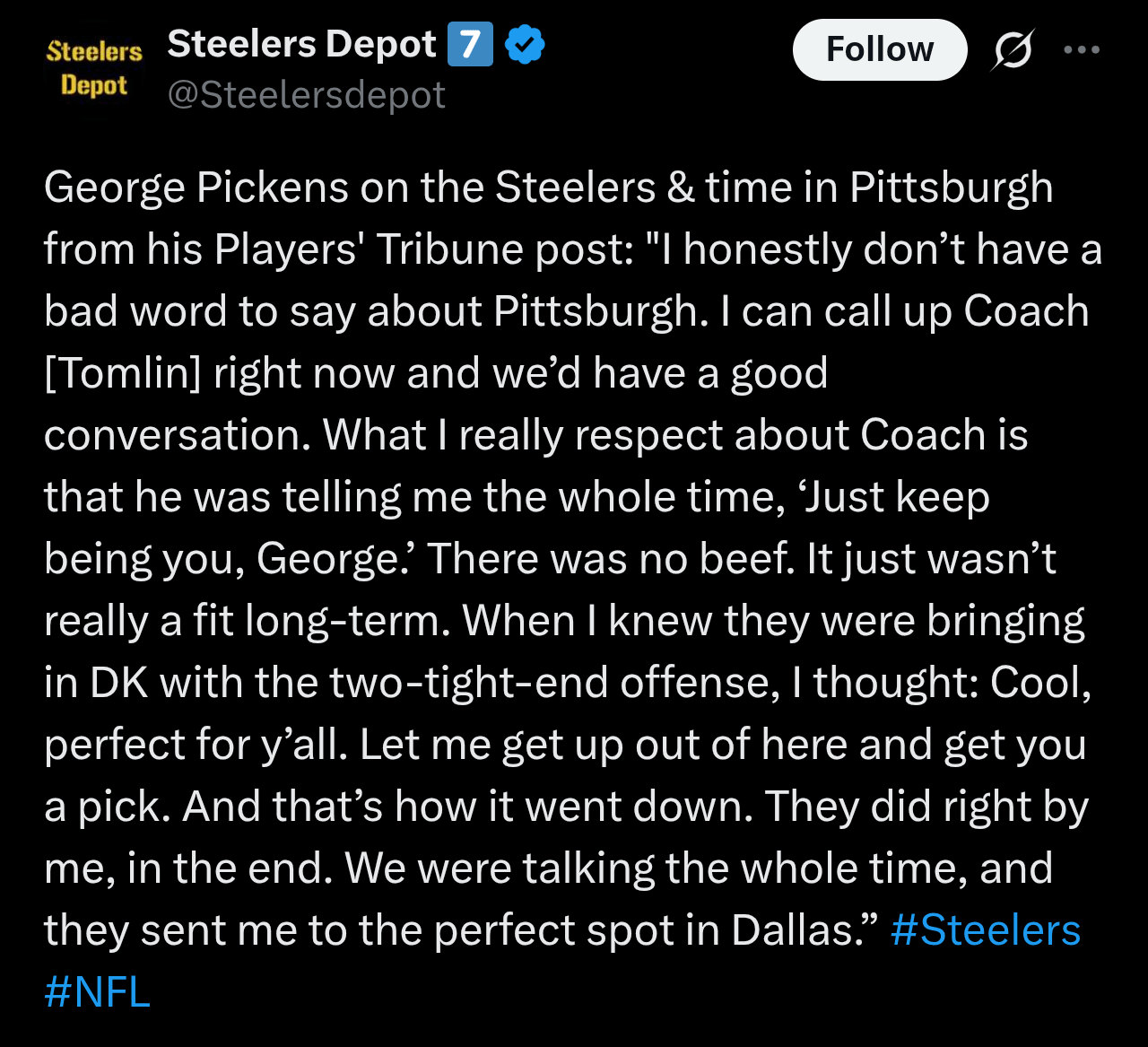Open the @Steelersdepot handle link

[x=306, y=95]
